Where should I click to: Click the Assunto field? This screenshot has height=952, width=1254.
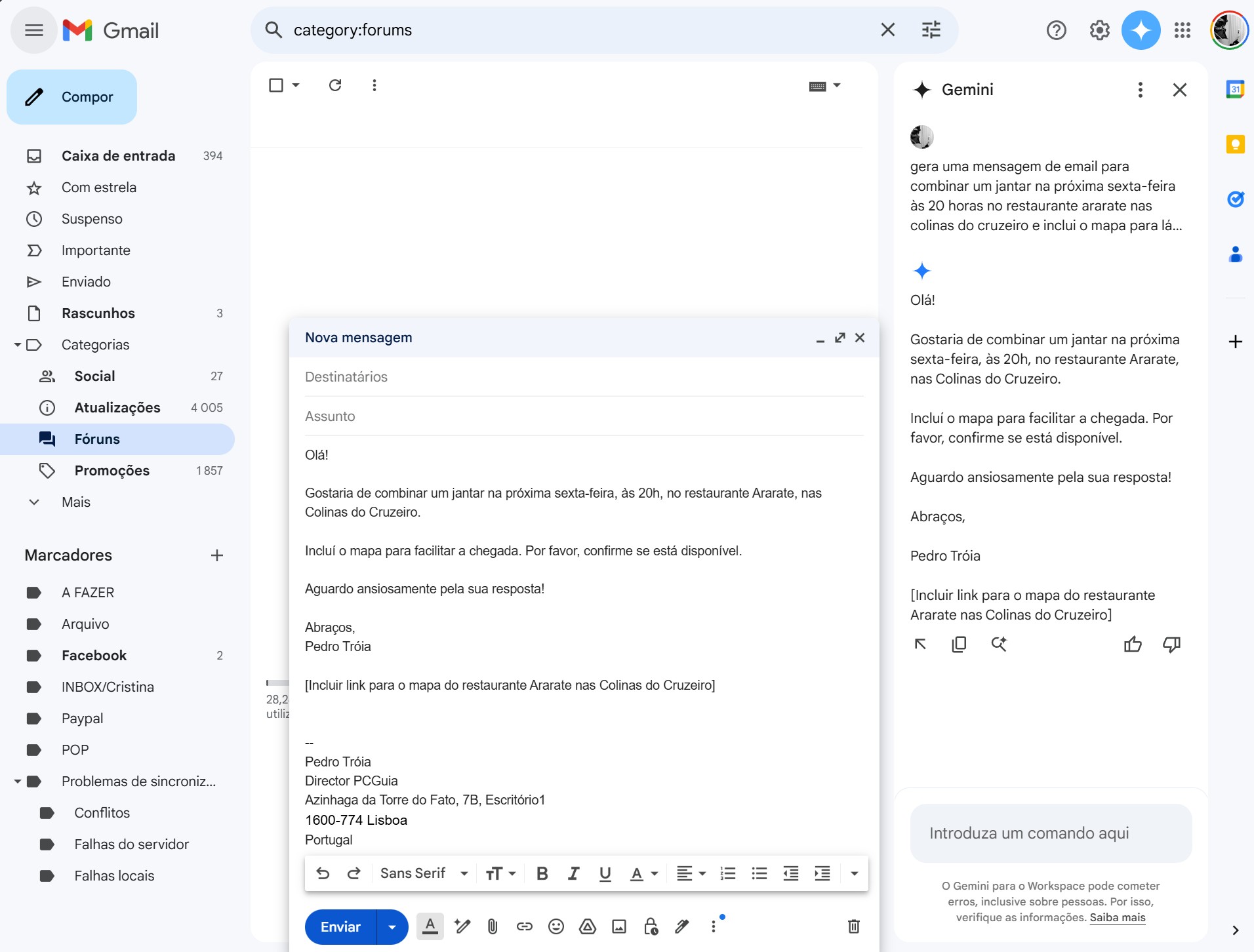pyautogui.click(x=584, y=416)
